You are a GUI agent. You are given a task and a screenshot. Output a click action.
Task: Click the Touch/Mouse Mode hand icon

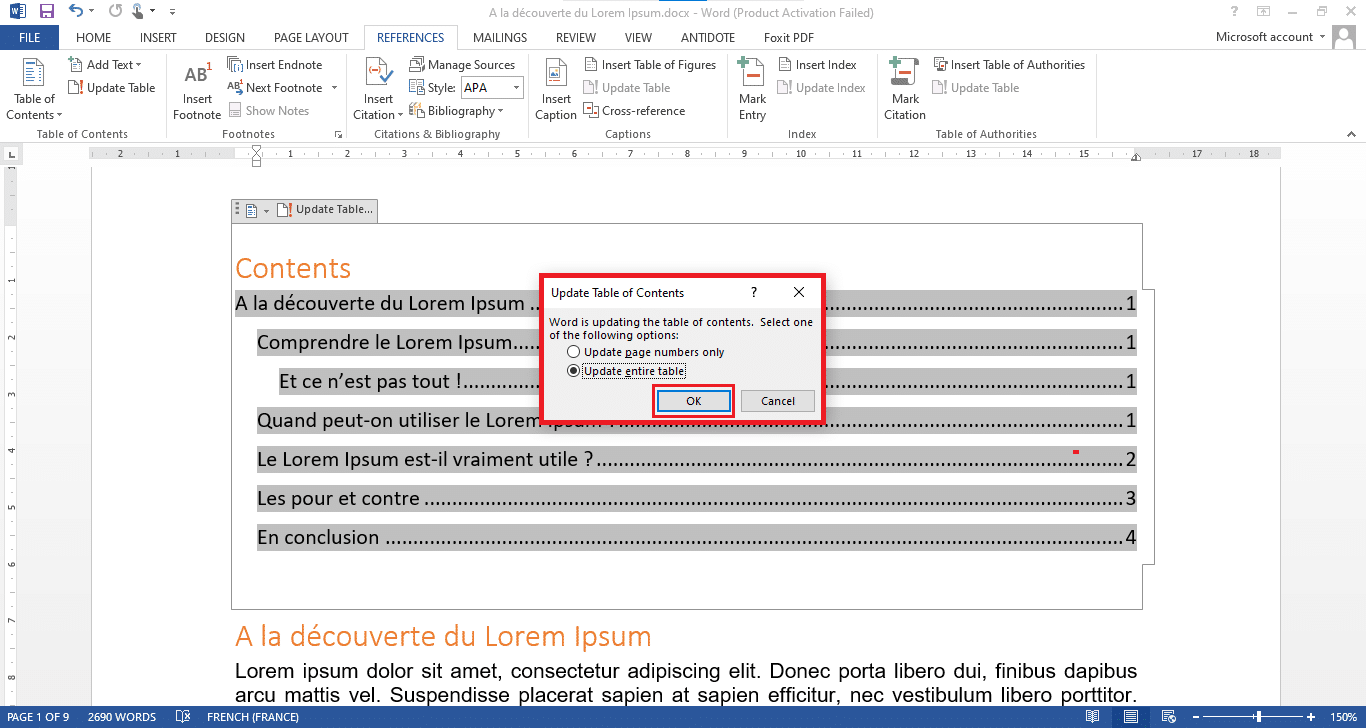pos(138,12)
